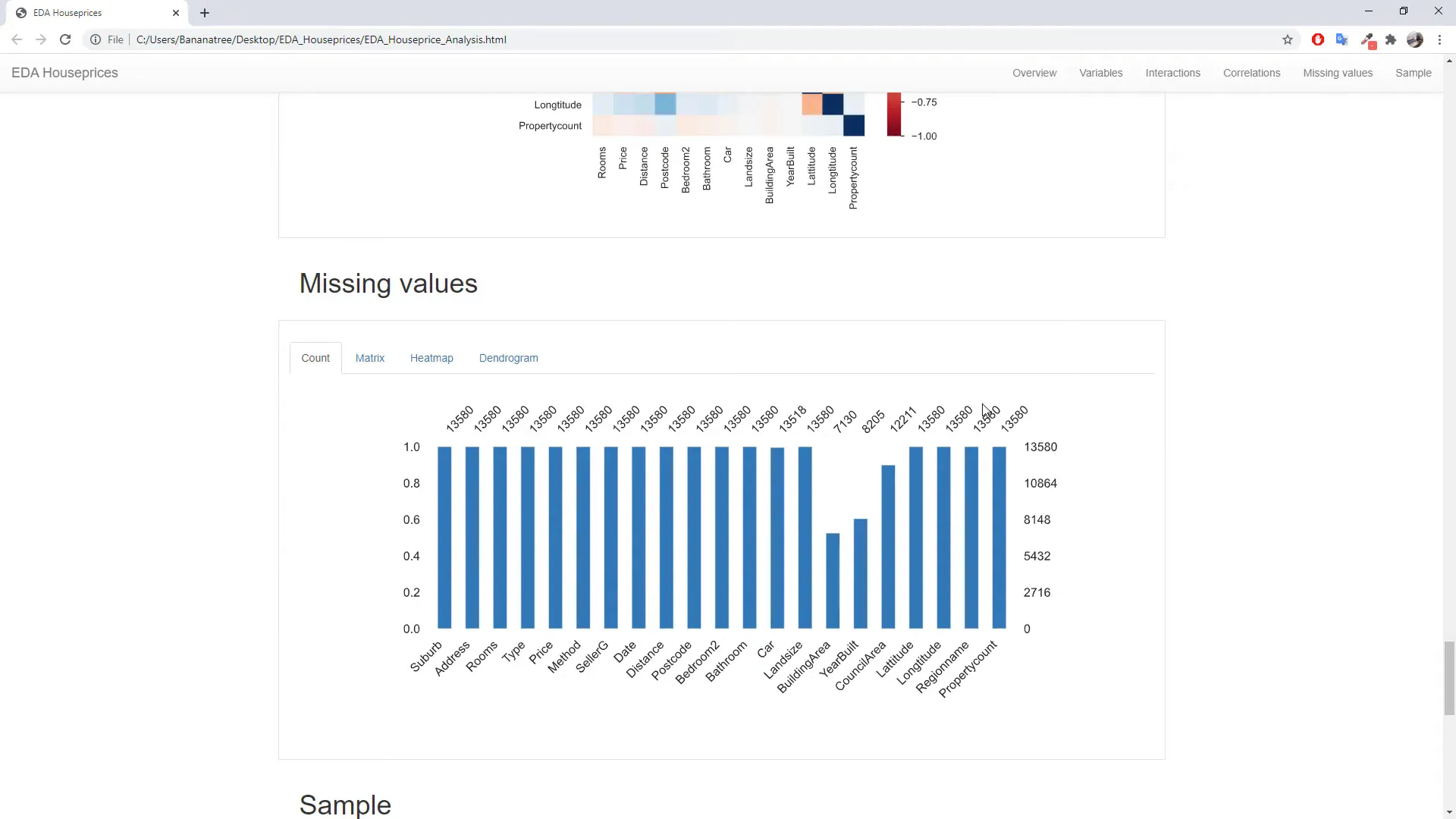The height and width of the screenshot is (819, 1456).
Task: Navigate to the Overview section
Action: pyautogui.click(x=1034, y=72)
